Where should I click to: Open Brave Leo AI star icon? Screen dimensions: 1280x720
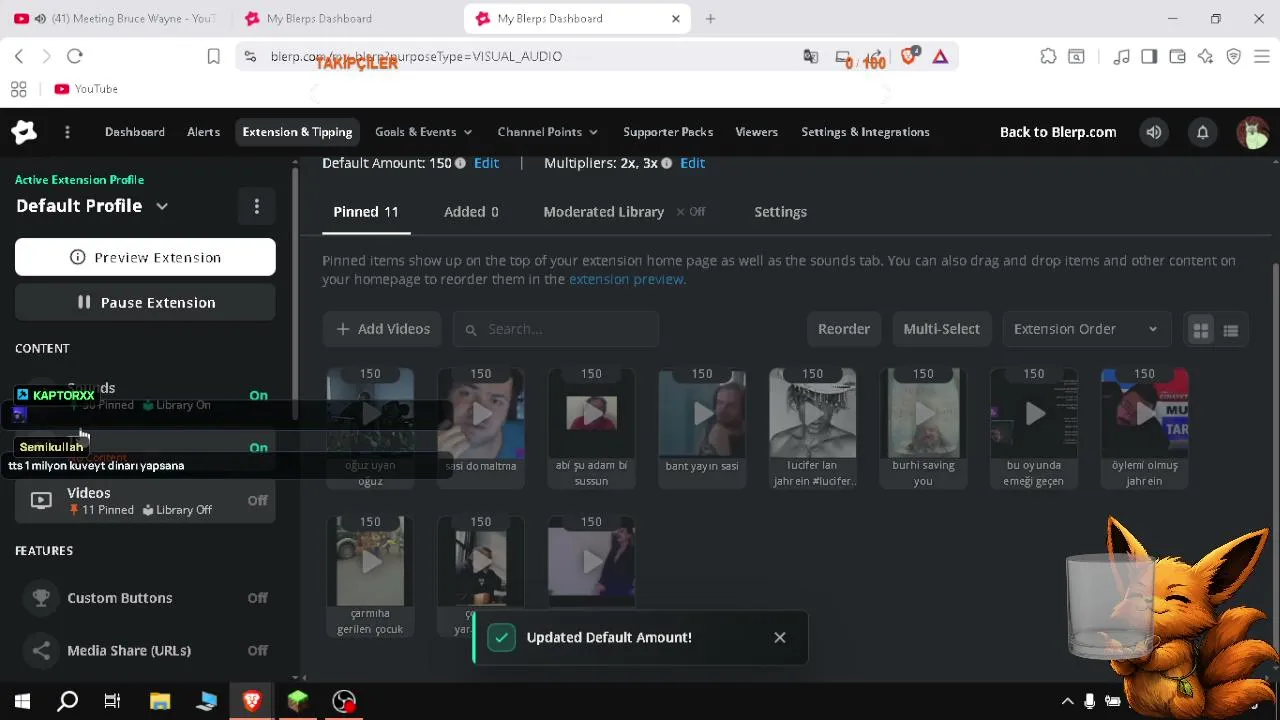point(1205,56)
